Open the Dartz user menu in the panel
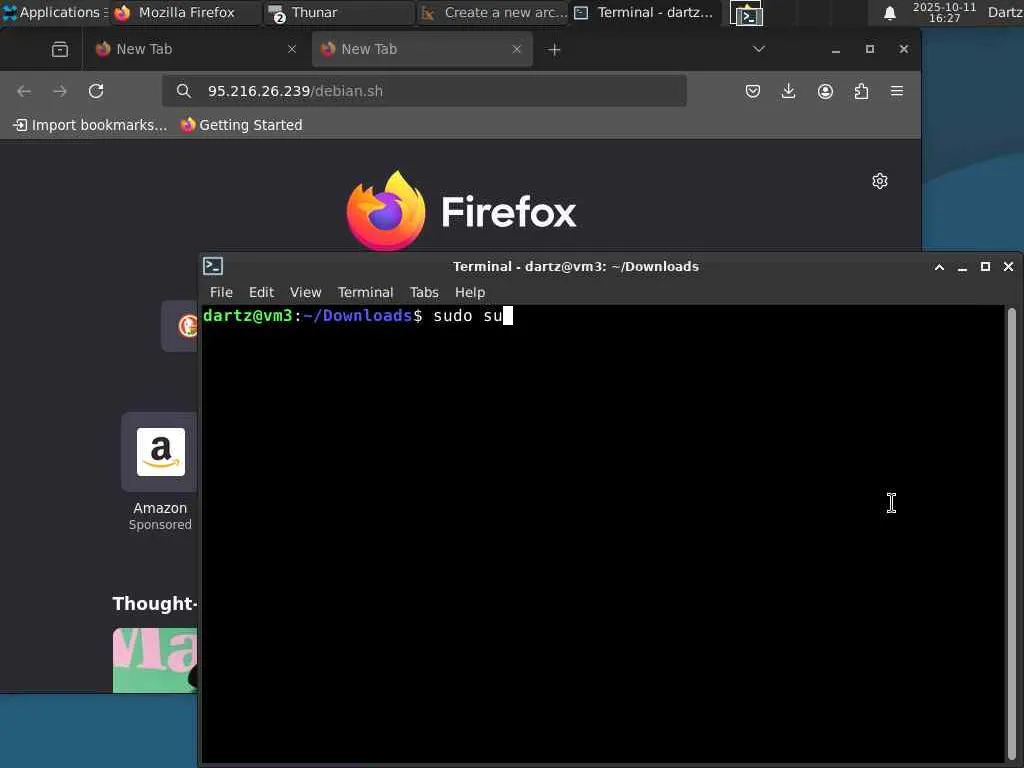Viewport: 1024px width, 768px height. pyautogui.click(x=1004, y=12)
